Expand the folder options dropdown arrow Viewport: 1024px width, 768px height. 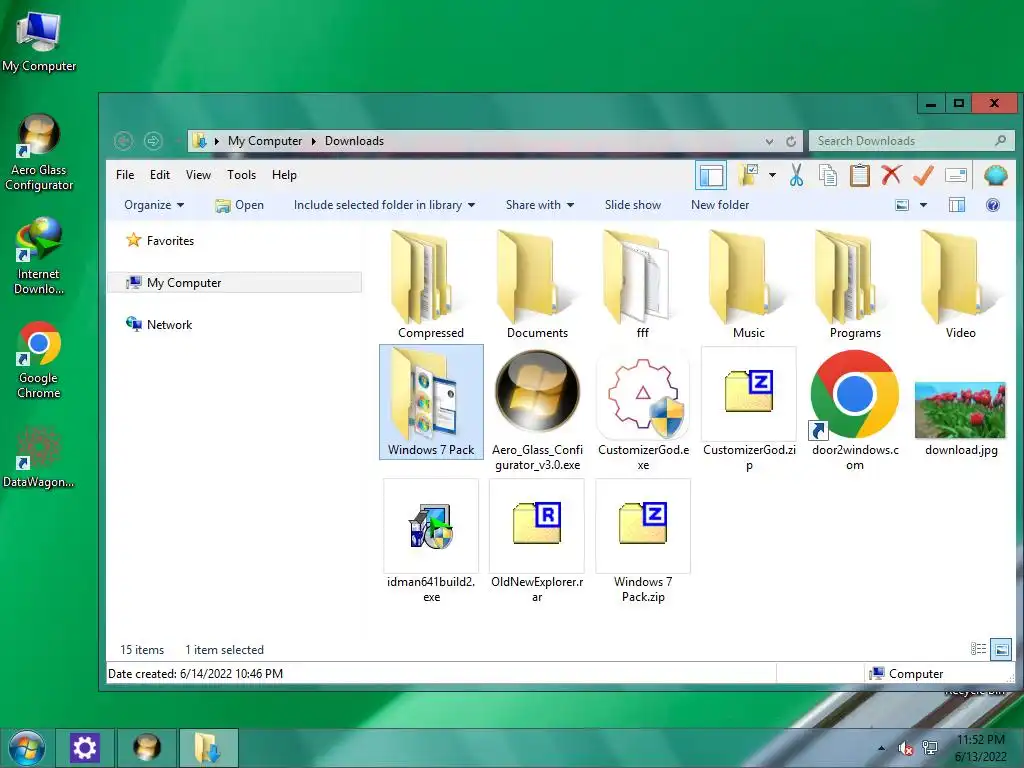tap(773, 175)
